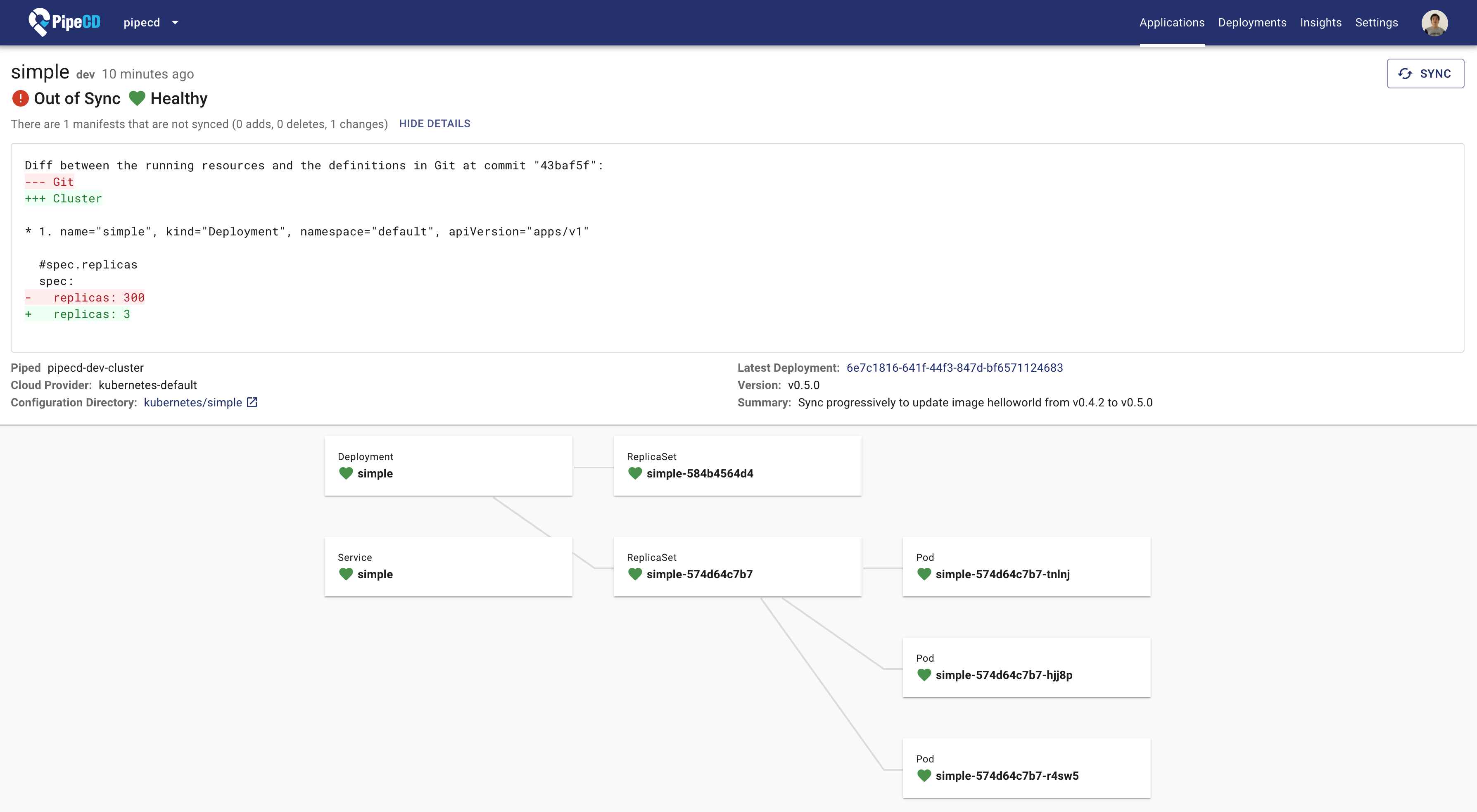The image size is (1477, 812).
Task: Go to the Settings tab
Action: 1376,23
